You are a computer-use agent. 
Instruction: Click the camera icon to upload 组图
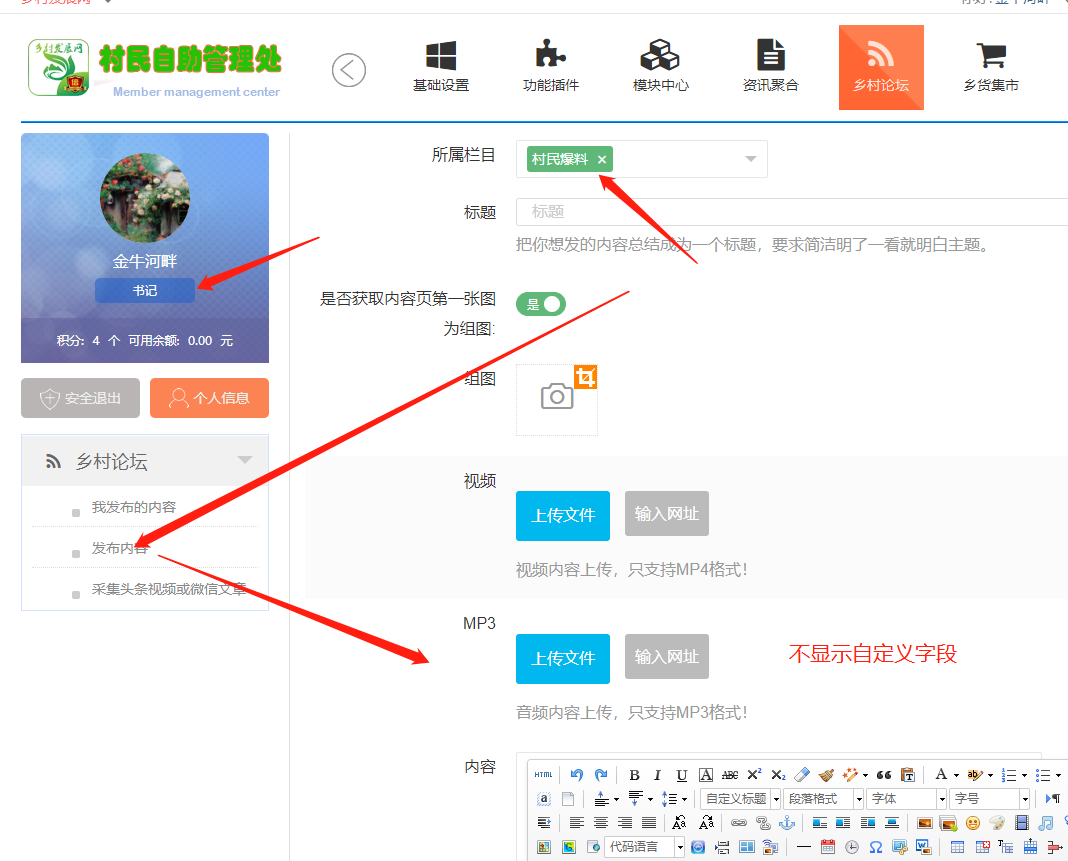pyautogui.click(x=557, y=398)
